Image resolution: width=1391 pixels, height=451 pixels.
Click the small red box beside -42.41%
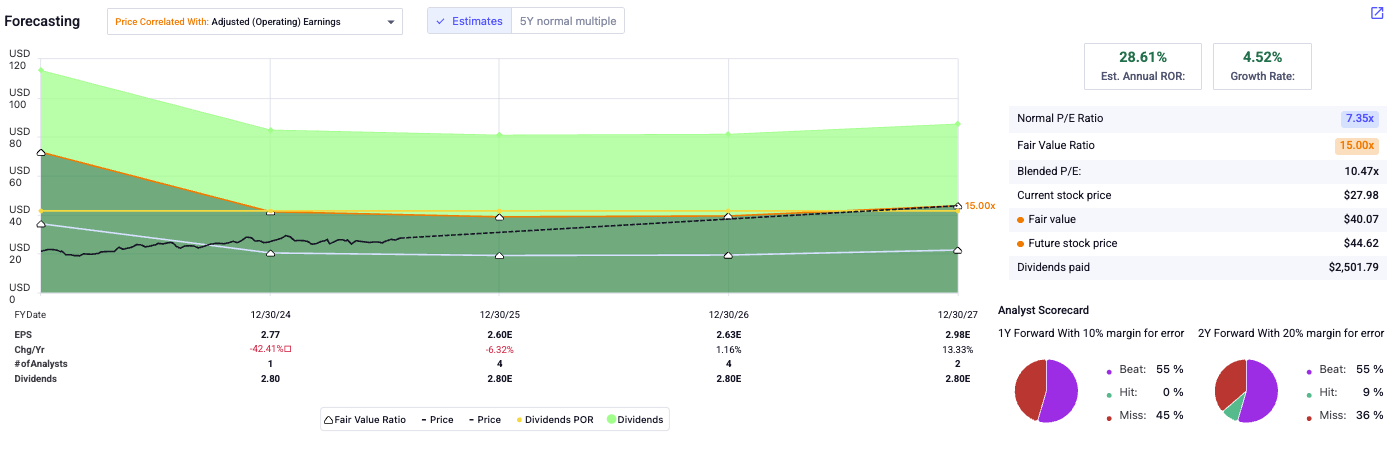pyautogui.click(x=287, y=349)
